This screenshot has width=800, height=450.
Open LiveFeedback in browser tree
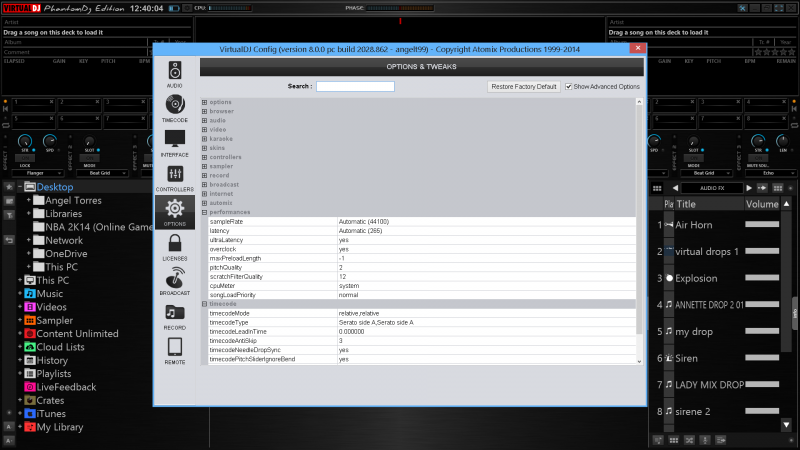tap(66, 387)
